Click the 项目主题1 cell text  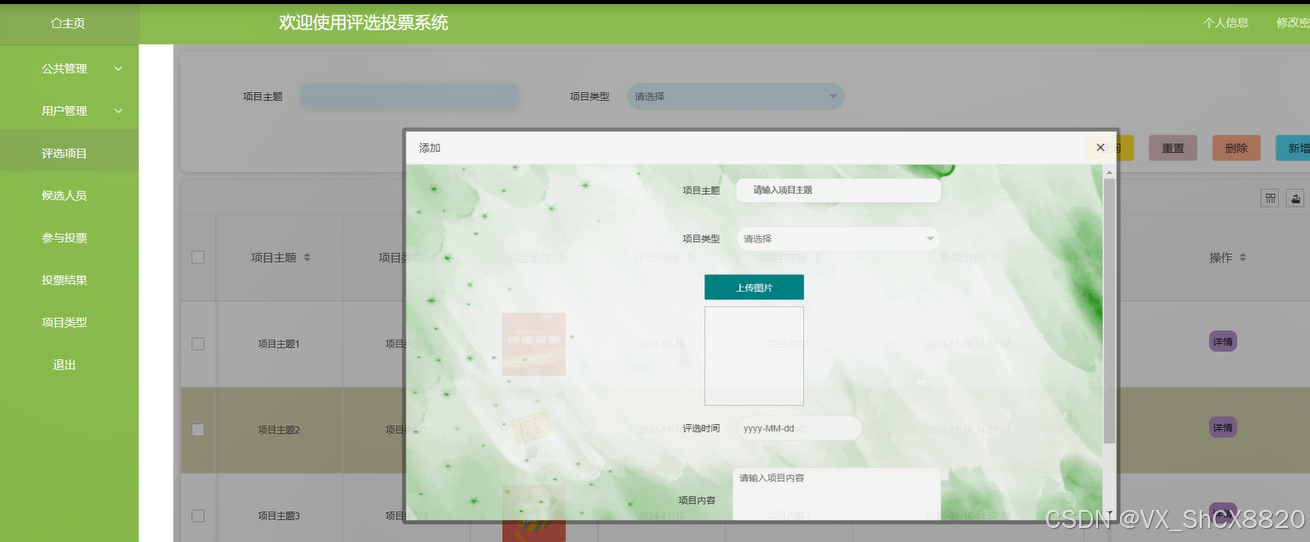pos(279,344)
